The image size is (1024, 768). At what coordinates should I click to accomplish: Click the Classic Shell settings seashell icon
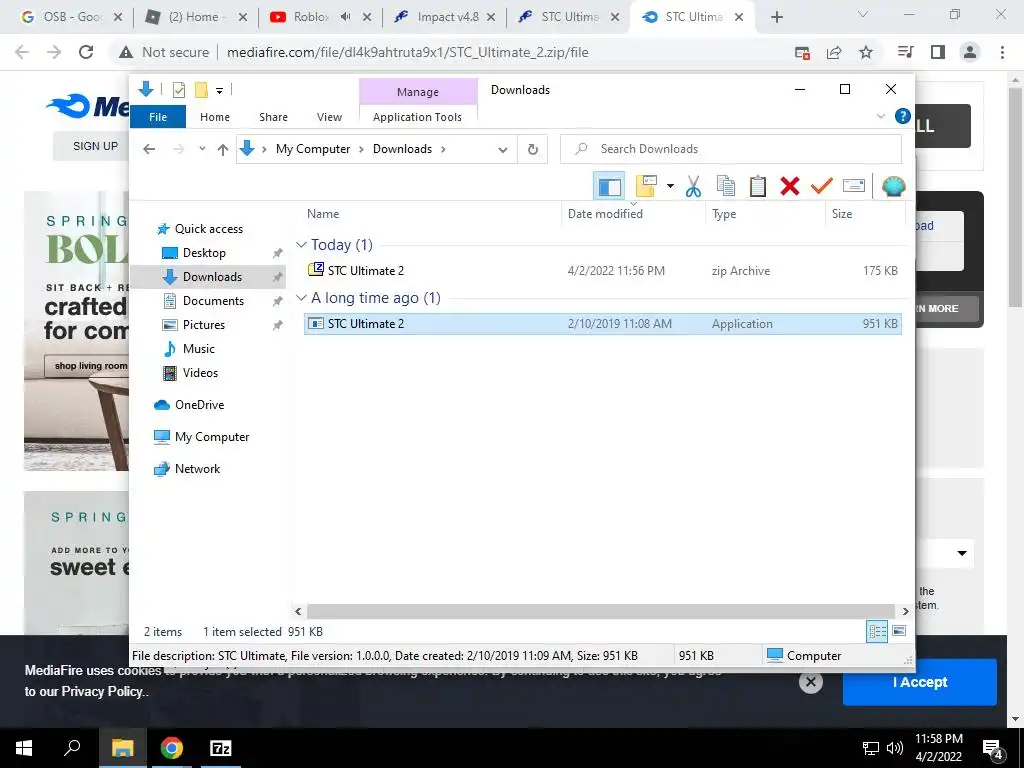pos(893,187)
